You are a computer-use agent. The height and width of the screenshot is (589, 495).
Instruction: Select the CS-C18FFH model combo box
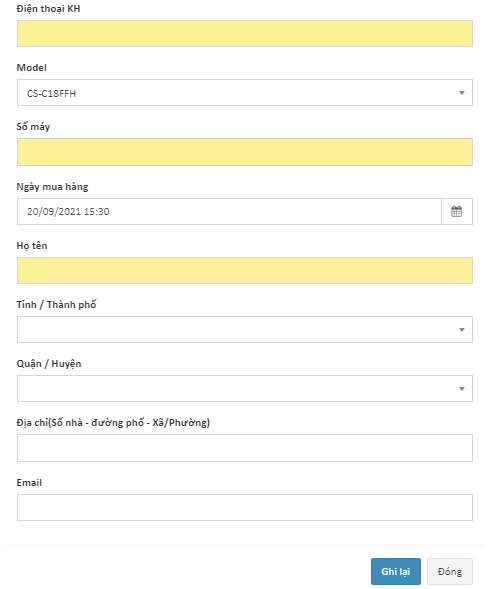pos(244,92)
